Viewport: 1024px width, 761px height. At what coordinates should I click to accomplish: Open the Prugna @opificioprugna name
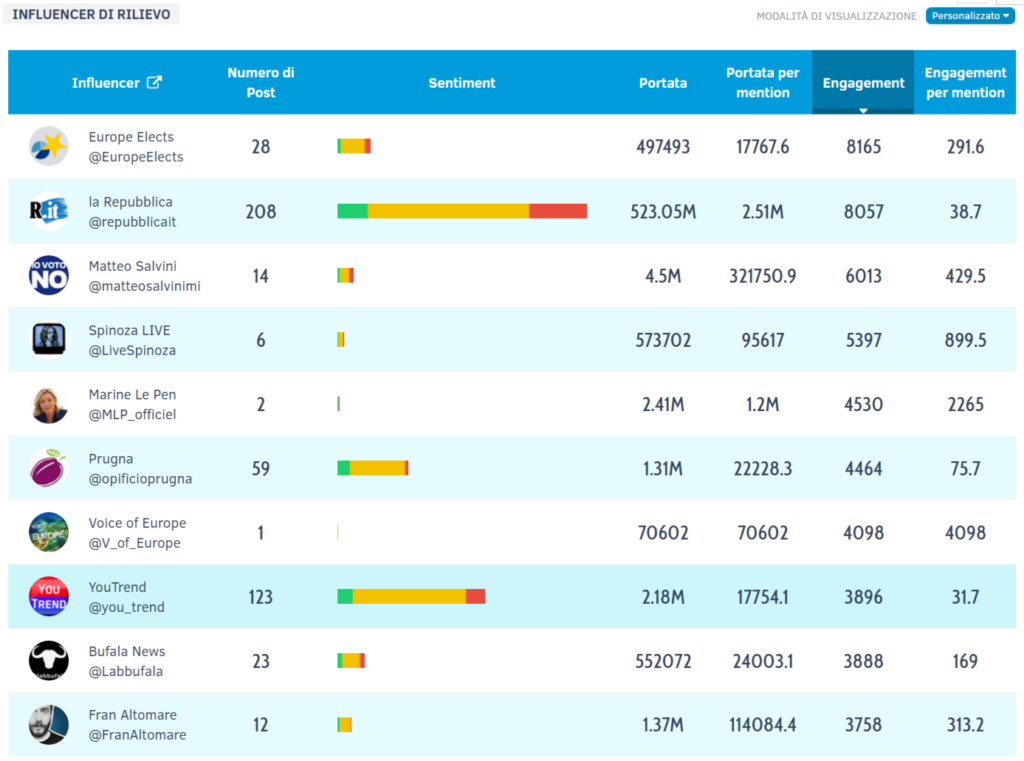point(140,468)
